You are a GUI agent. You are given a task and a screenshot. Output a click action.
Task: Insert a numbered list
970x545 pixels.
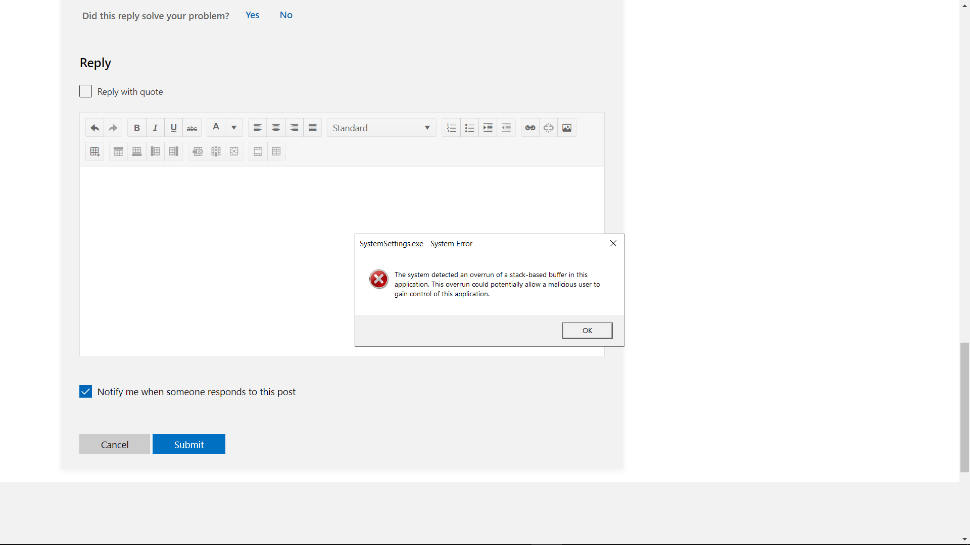(x=451, y=128)
